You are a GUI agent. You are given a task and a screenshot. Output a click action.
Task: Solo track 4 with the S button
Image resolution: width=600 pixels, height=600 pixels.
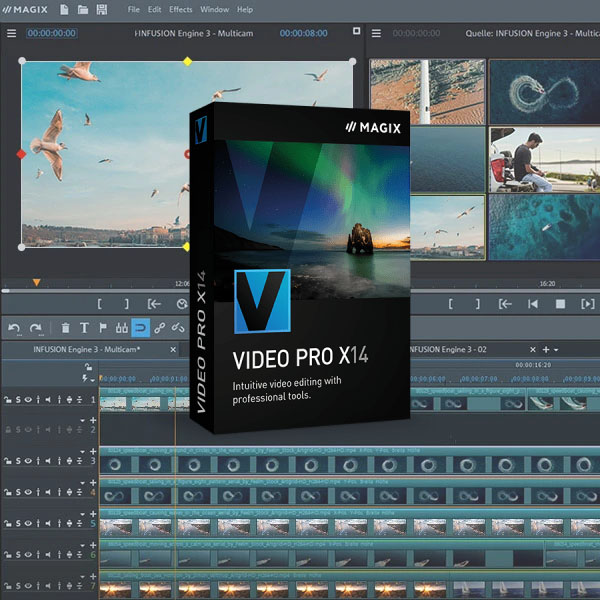pos(18,492)
